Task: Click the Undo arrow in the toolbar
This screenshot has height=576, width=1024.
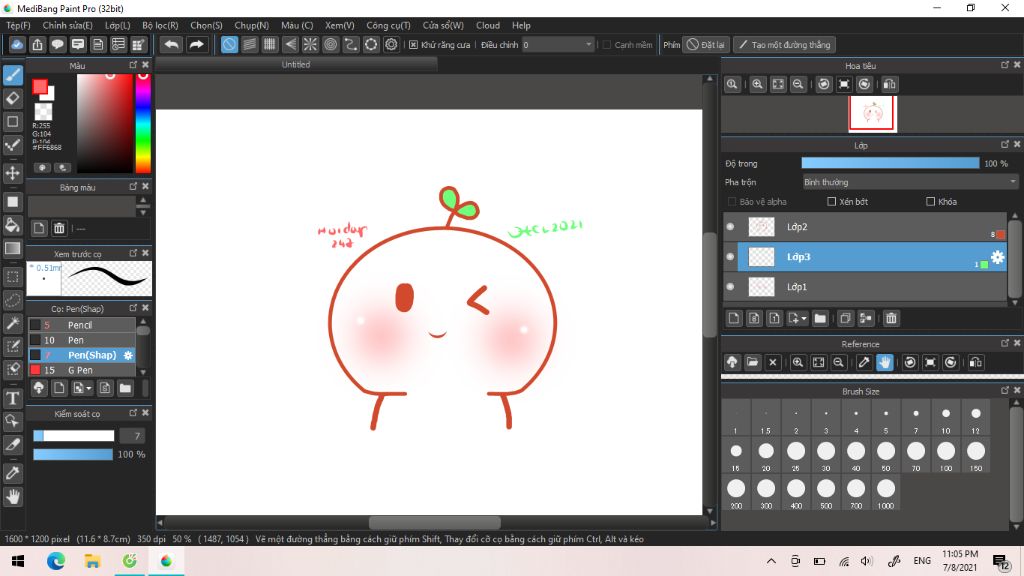Action: click(x=171, y=44)
